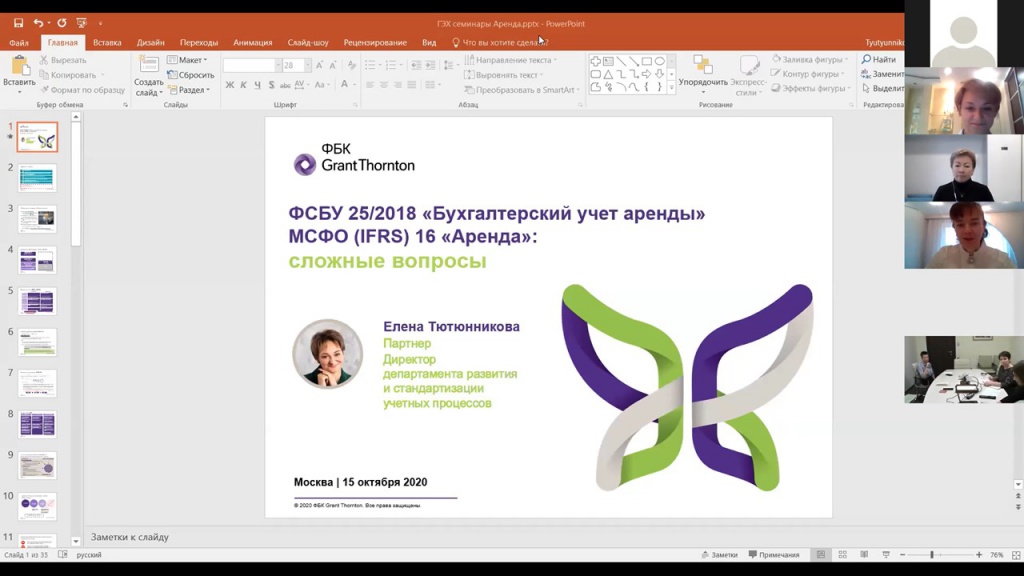This screenshot has width=1024, height=576.
Task: Open Выровнять текст dropdown
Action: point(504,75)
